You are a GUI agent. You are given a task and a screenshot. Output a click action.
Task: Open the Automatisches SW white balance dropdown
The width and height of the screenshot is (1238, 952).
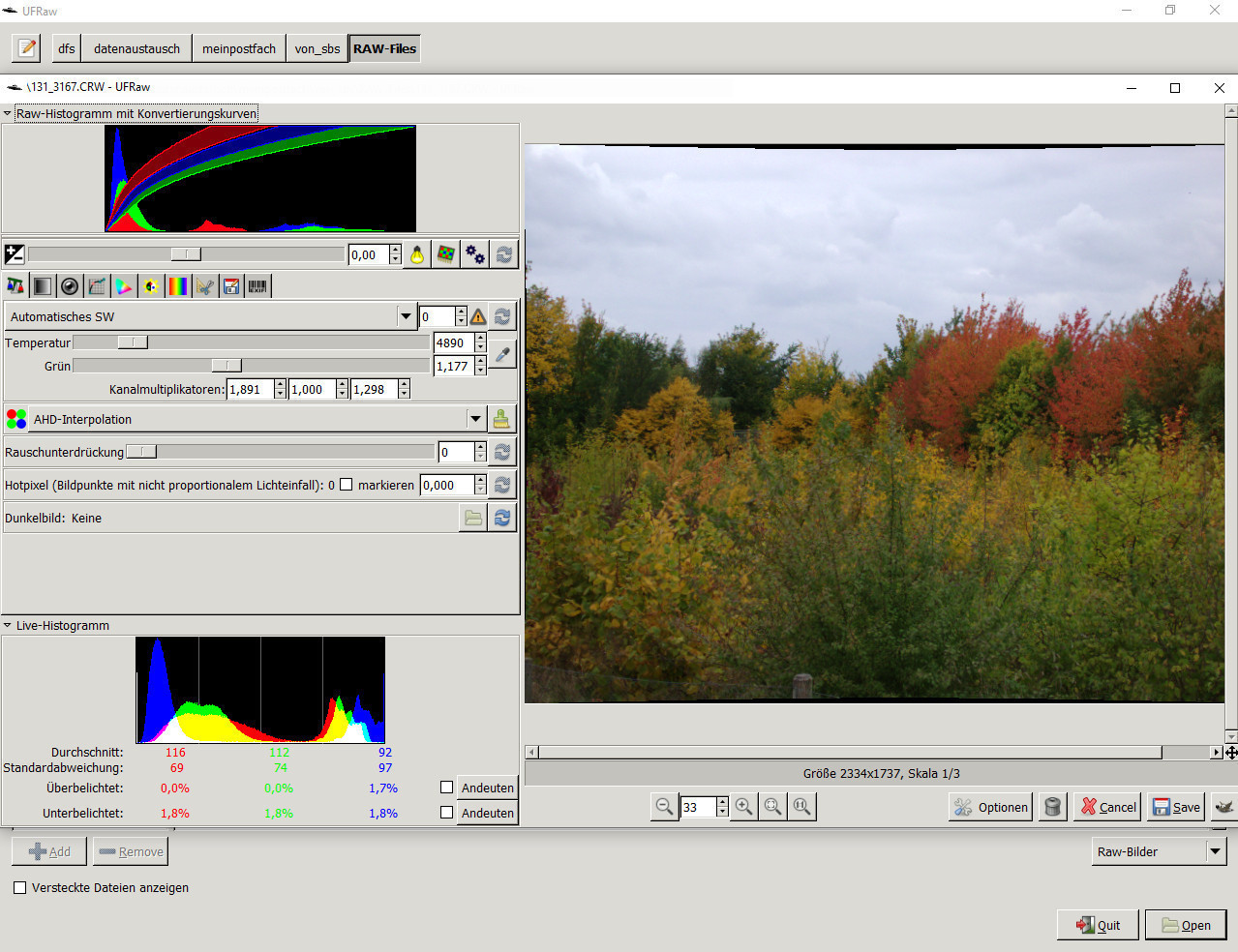coord(406,316)
